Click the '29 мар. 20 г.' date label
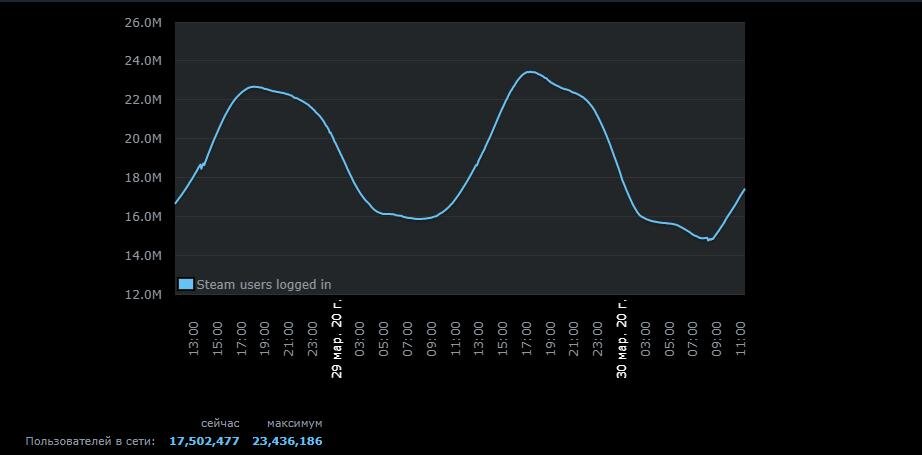Image resolution: width=922 pixels, height=455 pixels. point(336,337)
